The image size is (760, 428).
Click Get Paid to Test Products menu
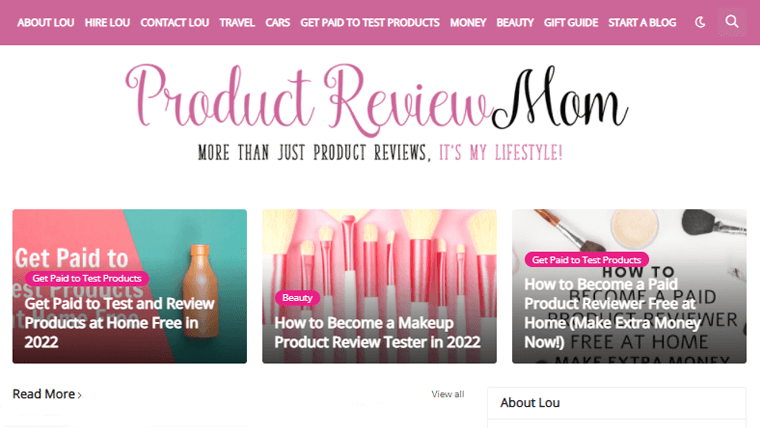370,21
